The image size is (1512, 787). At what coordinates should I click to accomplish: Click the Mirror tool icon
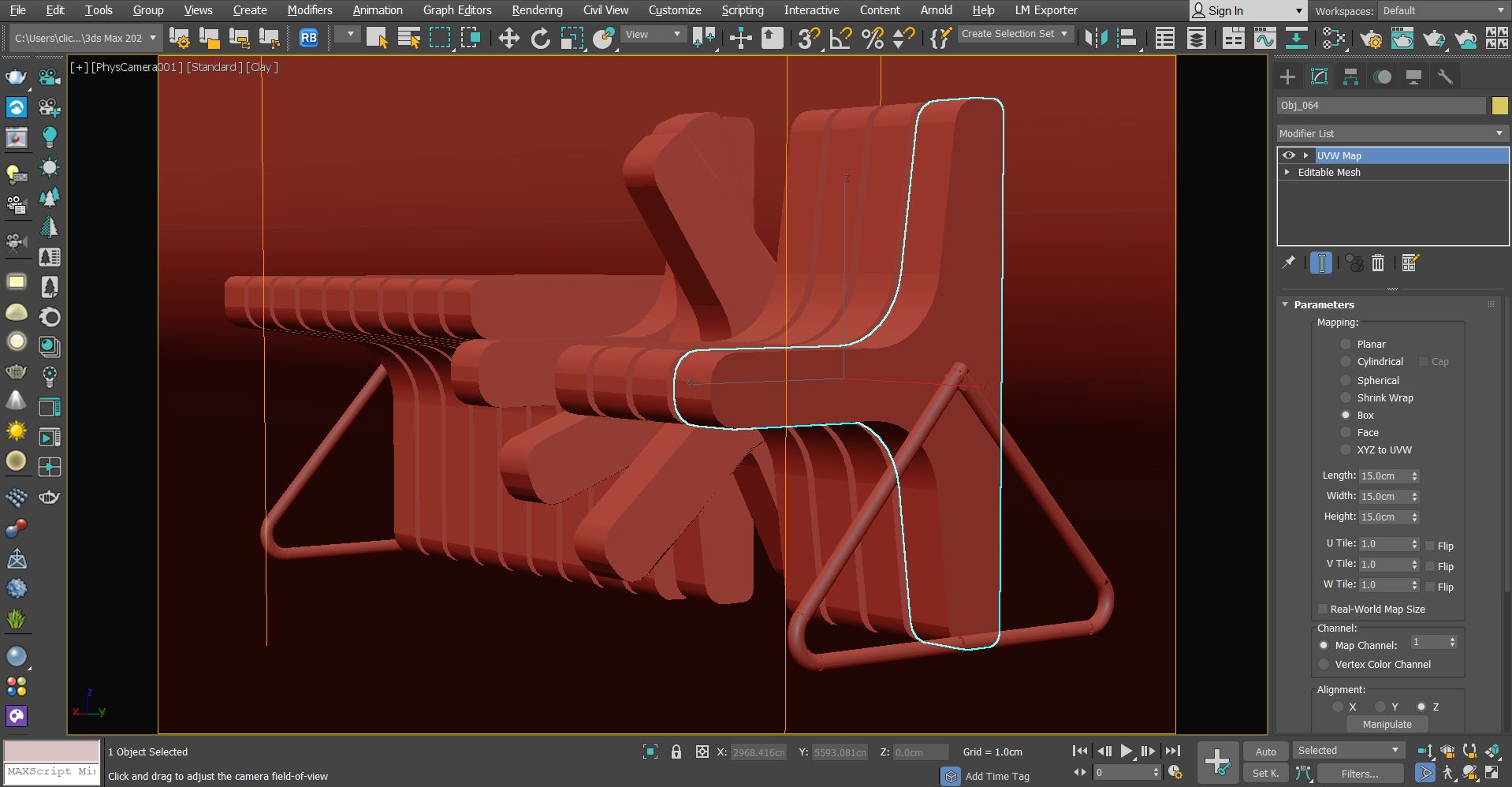(1096, 38)
